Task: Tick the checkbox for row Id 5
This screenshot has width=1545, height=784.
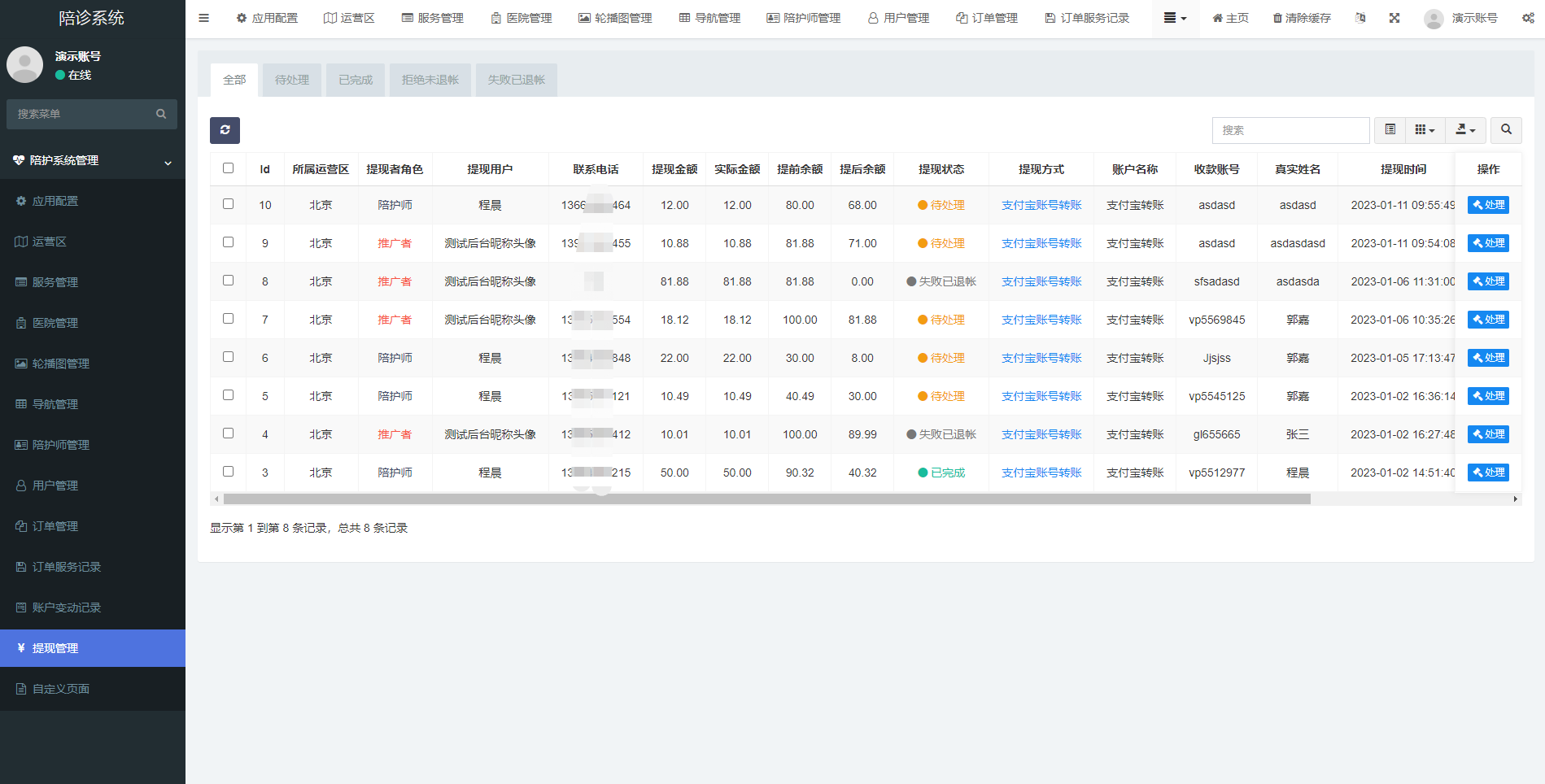Action: (228, 395)
